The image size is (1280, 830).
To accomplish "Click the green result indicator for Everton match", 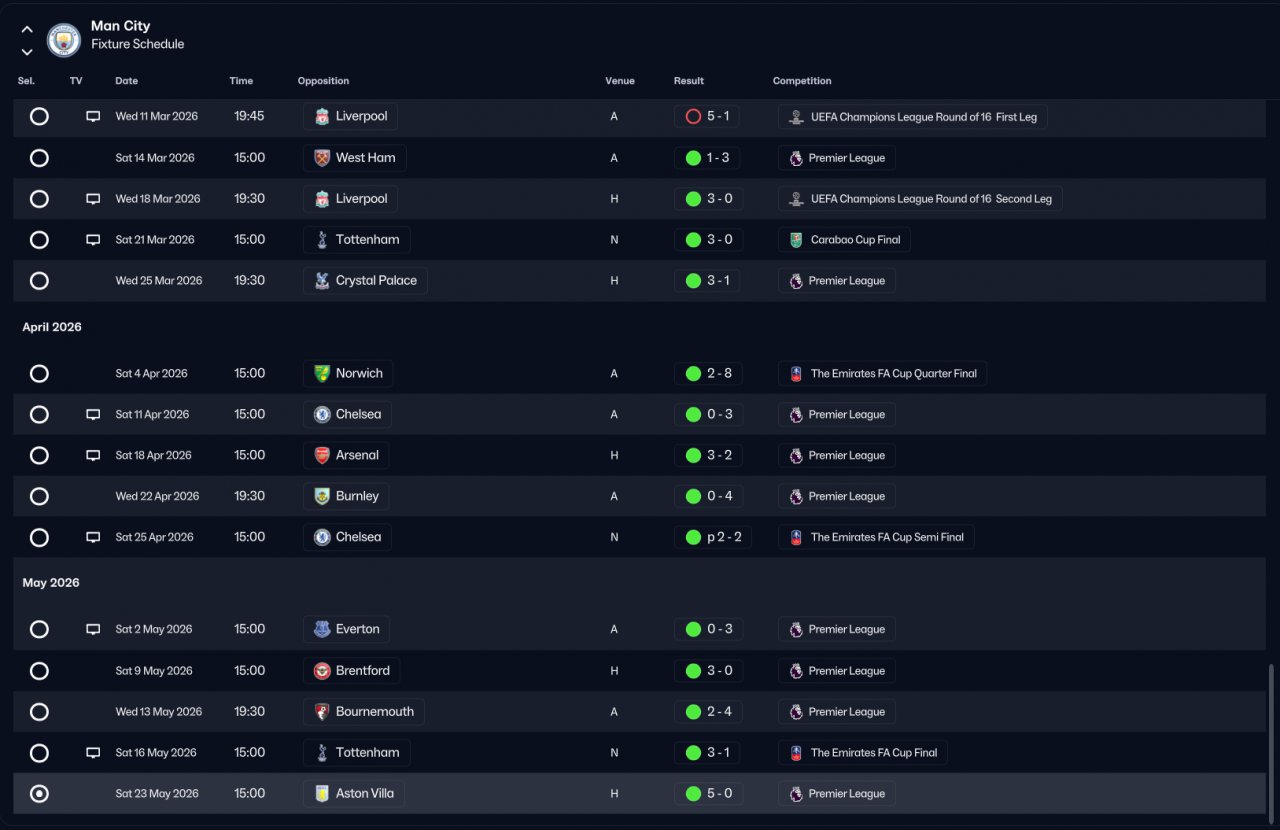I will click(x=693, y=630).
